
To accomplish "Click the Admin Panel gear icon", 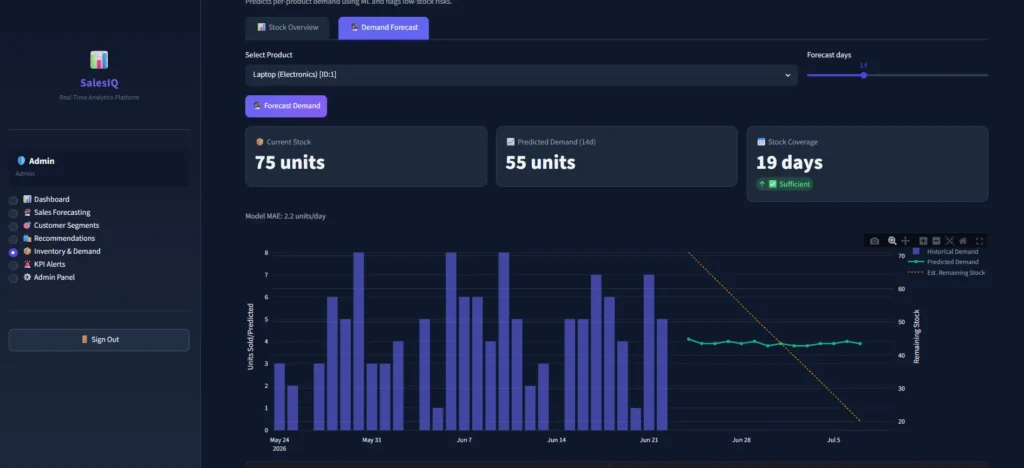I will (27, 277).
